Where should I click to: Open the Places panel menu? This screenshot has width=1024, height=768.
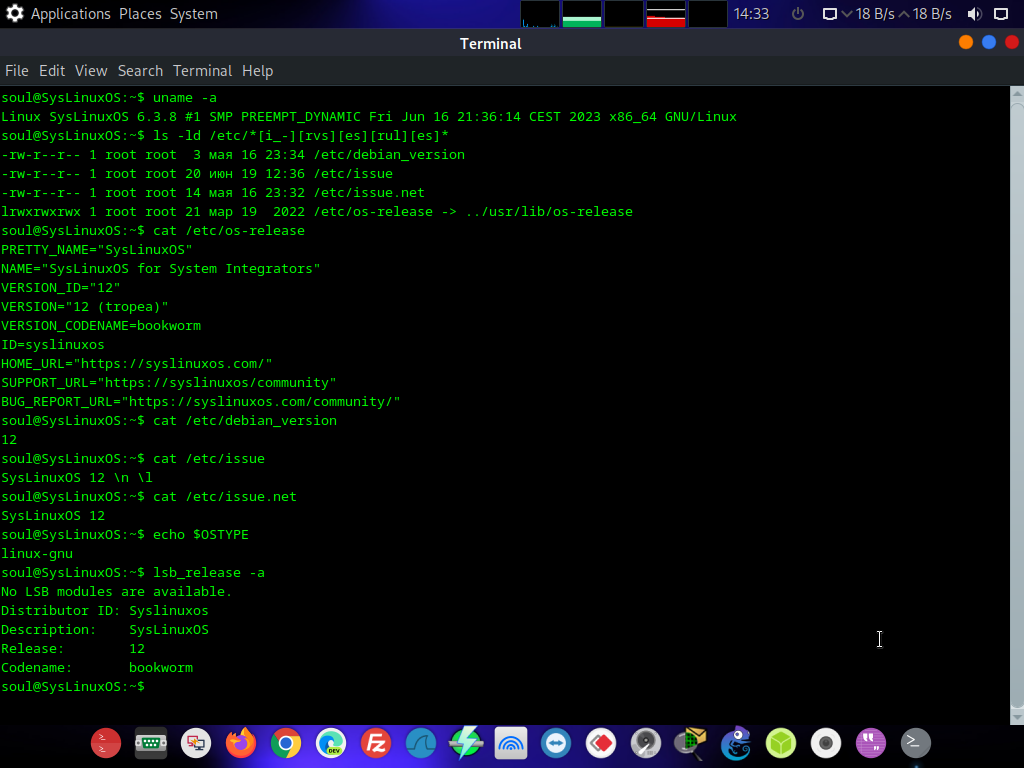click(x=140, y=14)
